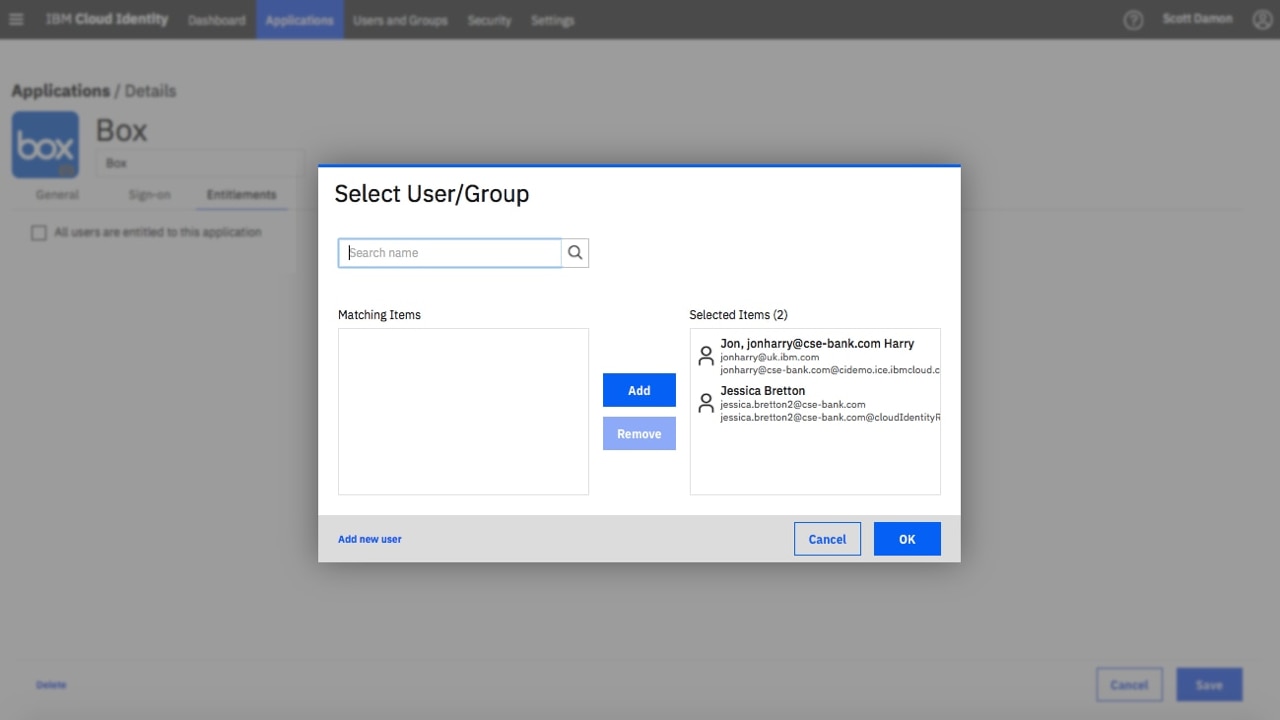This screenshot has height=720, width=1280.
Task: Click the person icon beside Jessica Bretton
Action: tap(705, 403)
